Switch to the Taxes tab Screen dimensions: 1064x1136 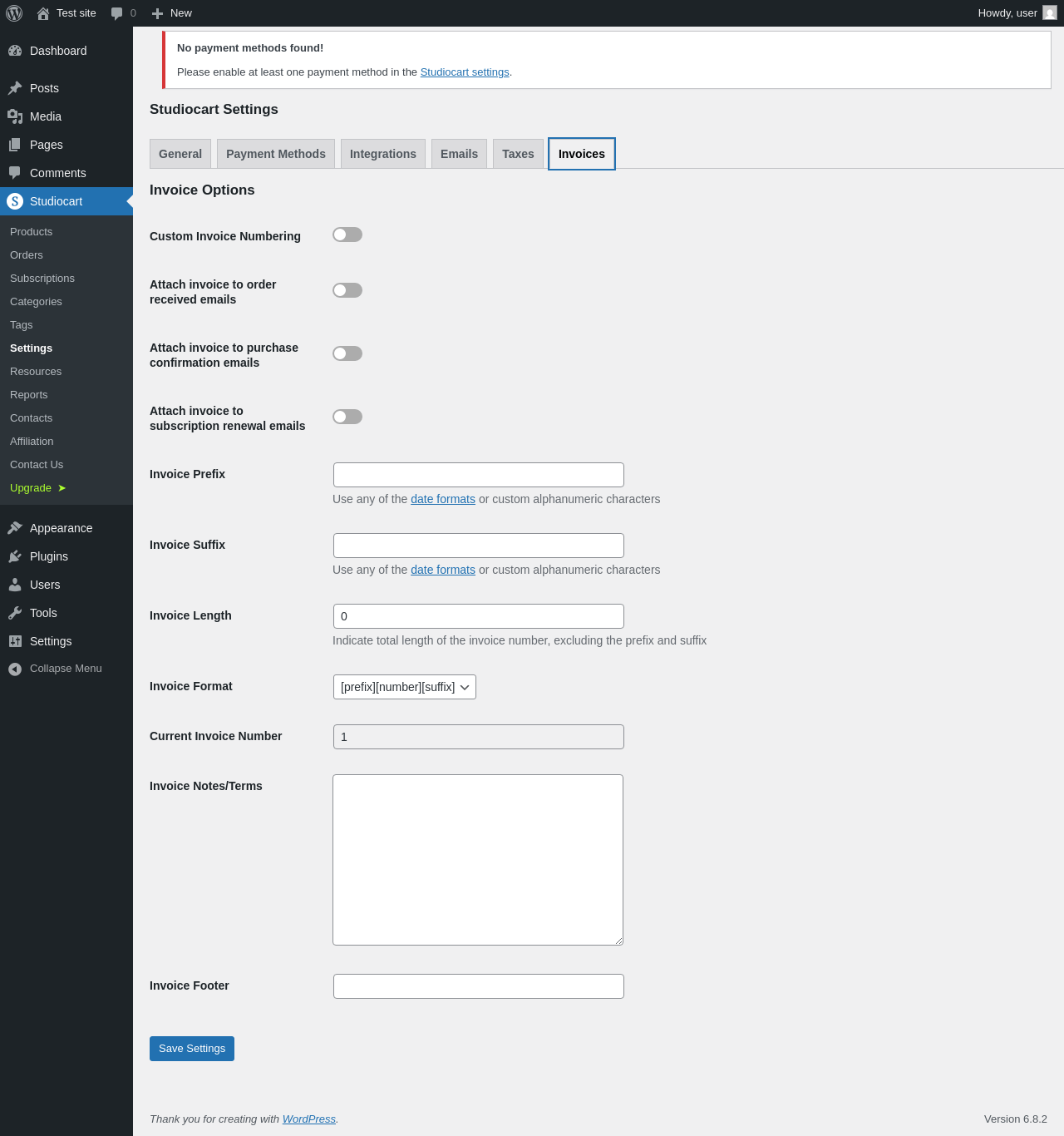pos(518,154)
